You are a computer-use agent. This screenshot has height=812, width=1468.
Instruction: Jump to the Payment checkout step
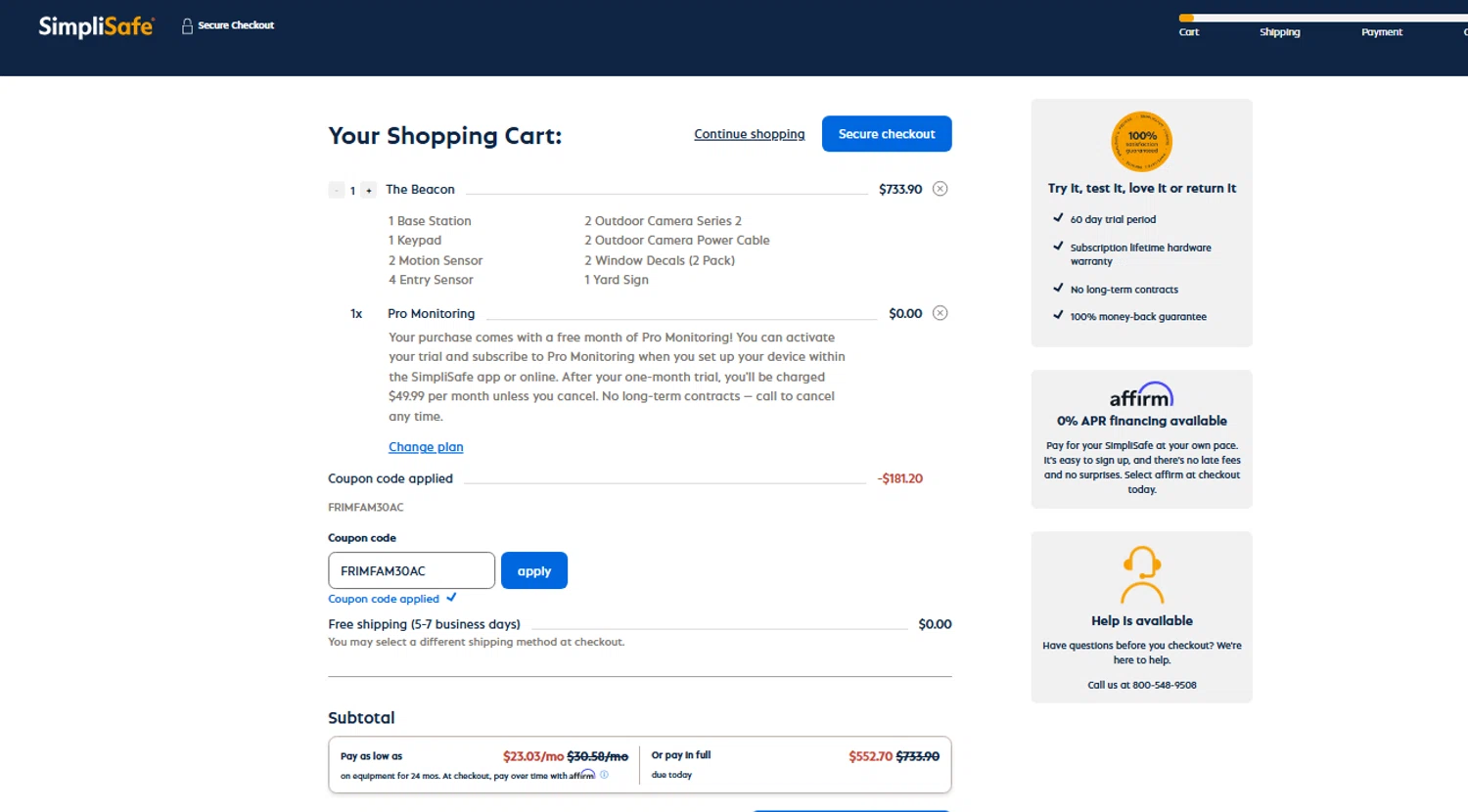tap(1381, 32)
